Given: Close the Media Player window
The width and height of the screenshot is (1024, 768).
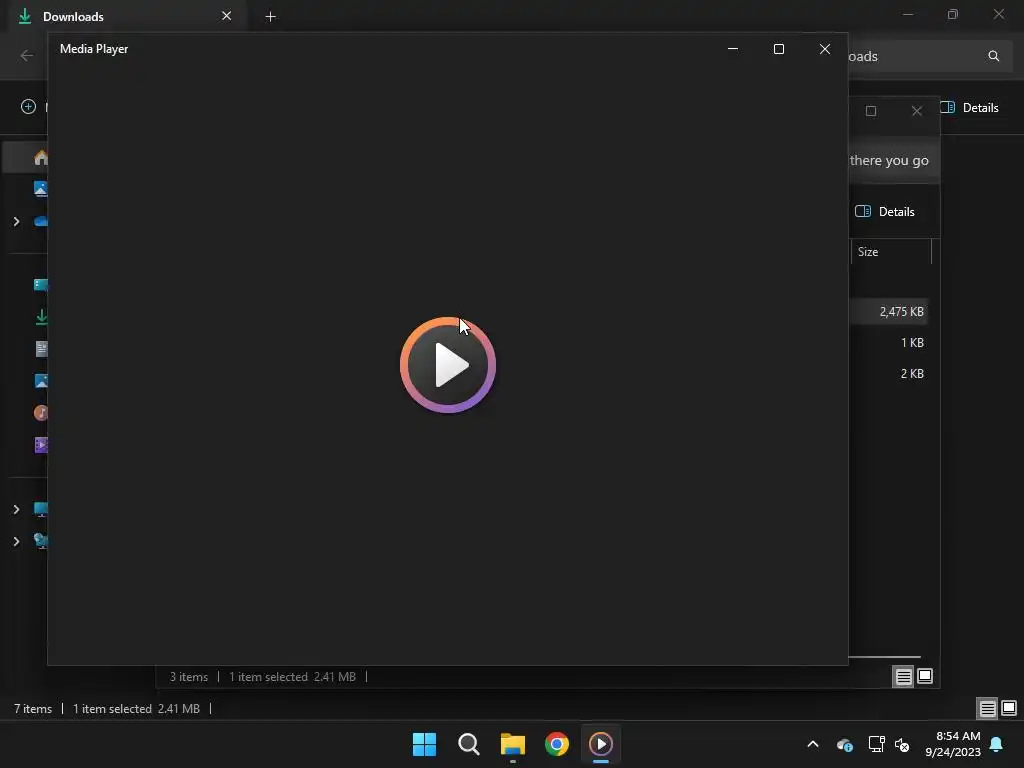Looking at the screenshot, I should (x=825, y=49).
